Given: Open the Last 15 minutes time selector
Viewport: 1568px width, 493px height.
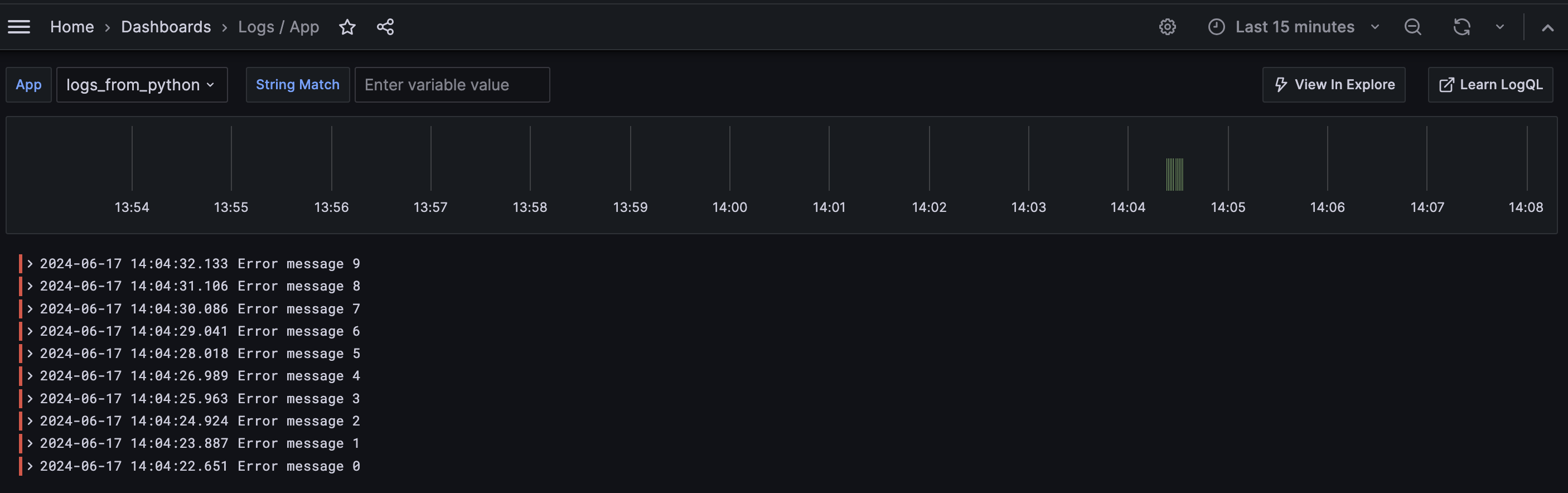Looking at the screenshot, I should coord(1295,27).
